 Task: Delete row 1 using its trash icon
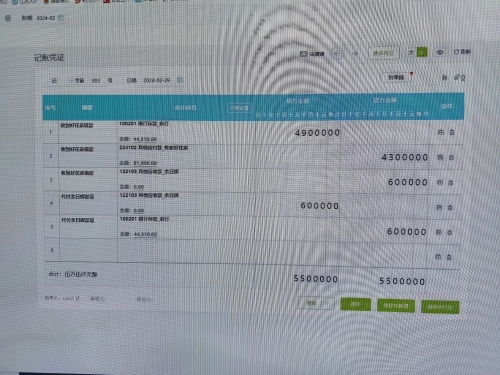coord(452,132)
